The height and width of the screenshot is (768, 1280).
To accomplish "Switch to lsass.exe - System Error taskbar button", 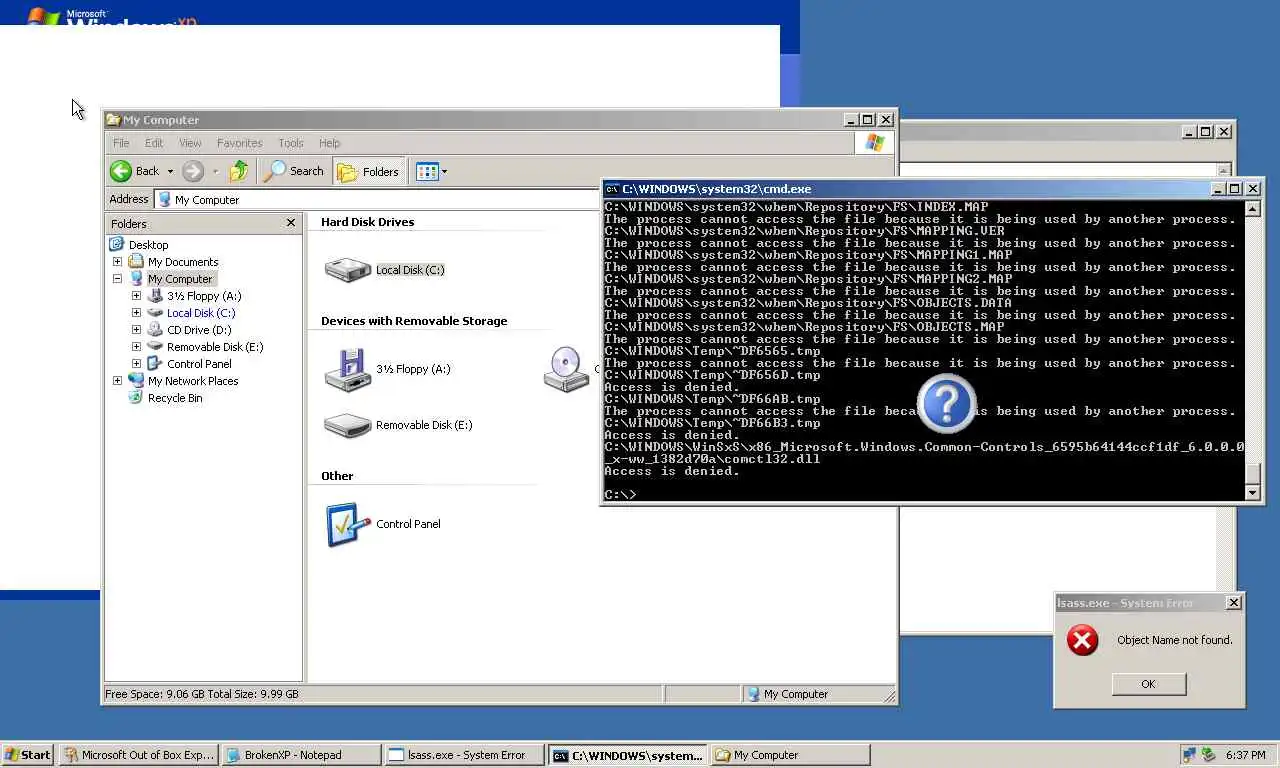I will [x=465, y=755].
